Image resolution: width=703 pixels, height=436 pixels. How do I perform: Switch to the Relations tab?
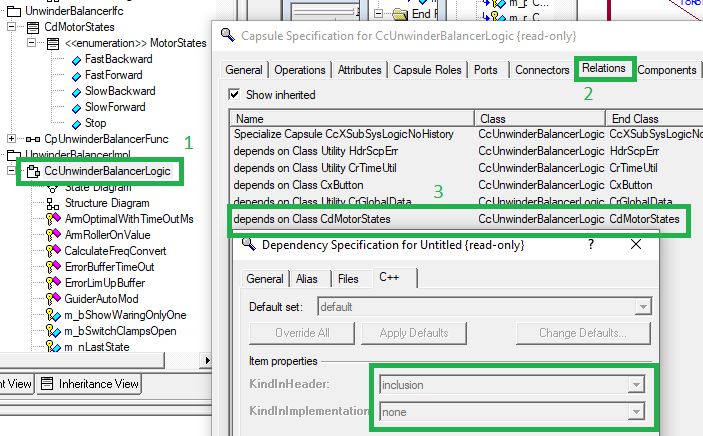pos(604,68)
